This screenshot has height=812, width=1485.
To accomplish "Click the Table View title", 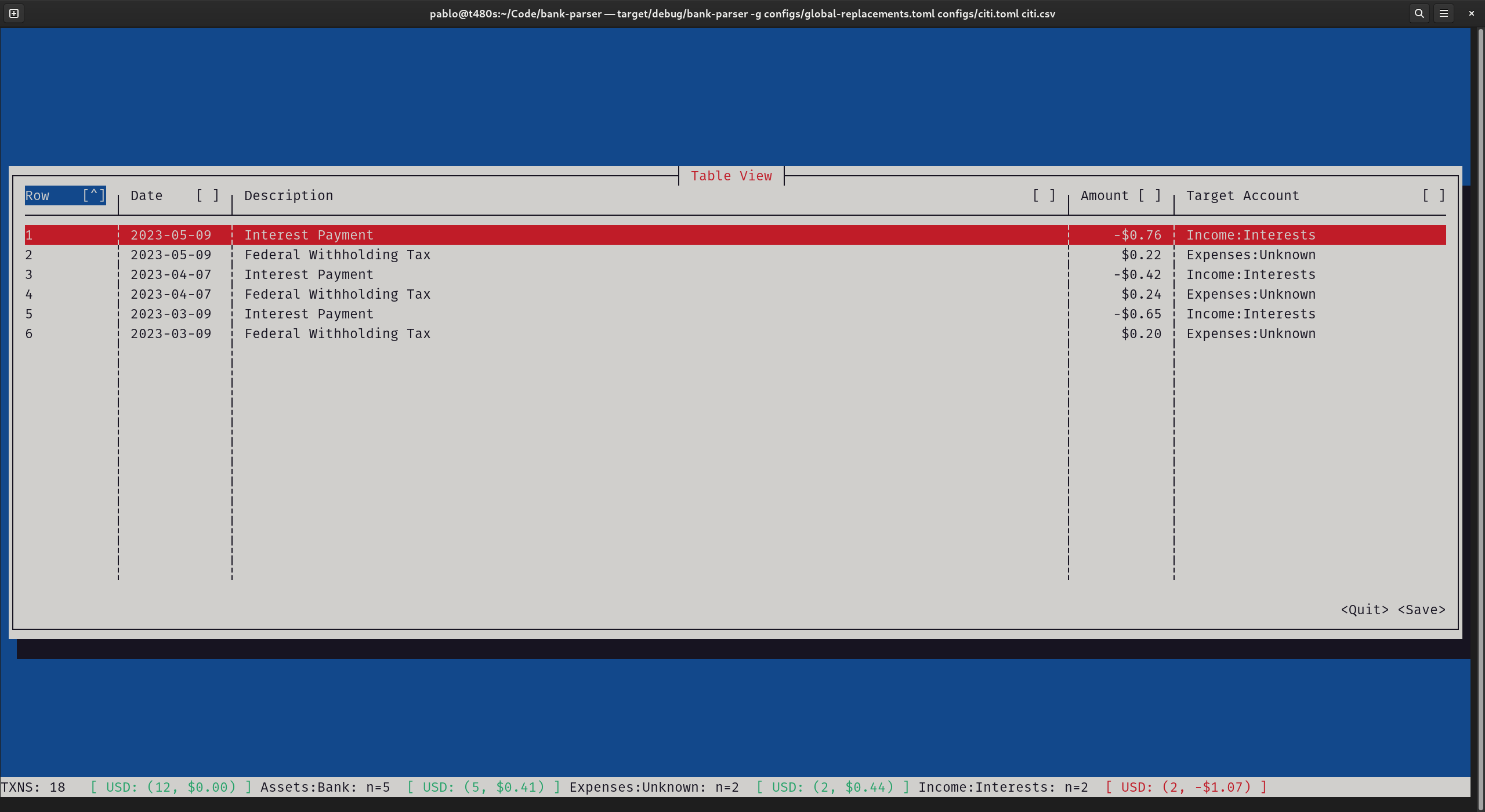I will (731, 176).
